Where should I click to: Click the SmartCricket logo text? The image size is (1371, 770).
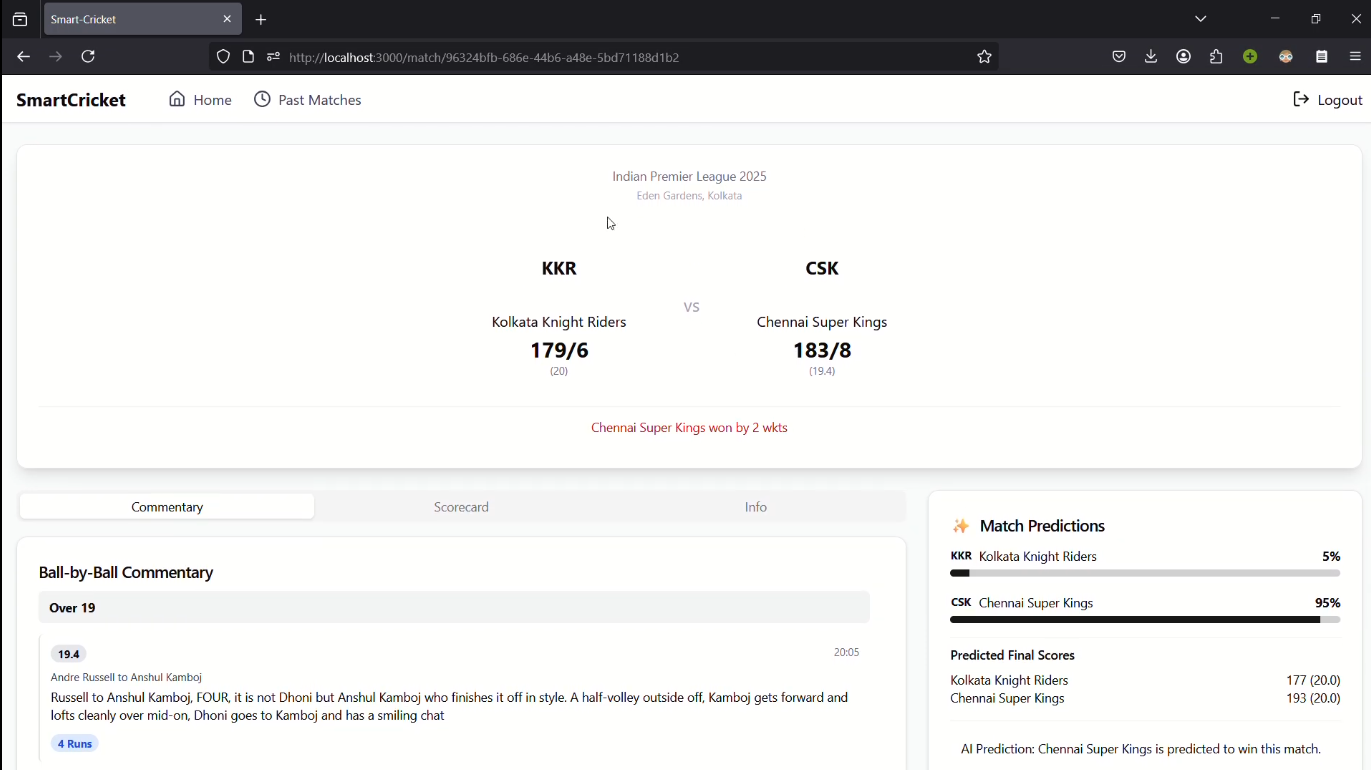(x=71, y=100)
